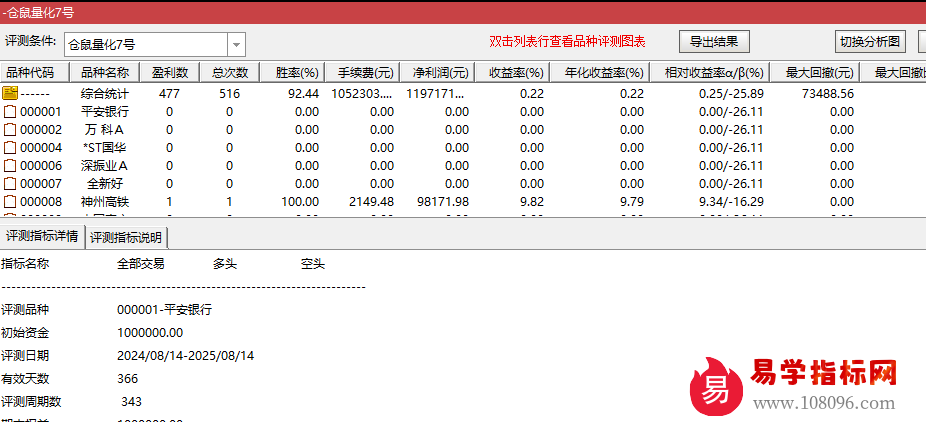Click the 切换分析图 button
Screen dimensions: 926x422
(x=870, y=42)
